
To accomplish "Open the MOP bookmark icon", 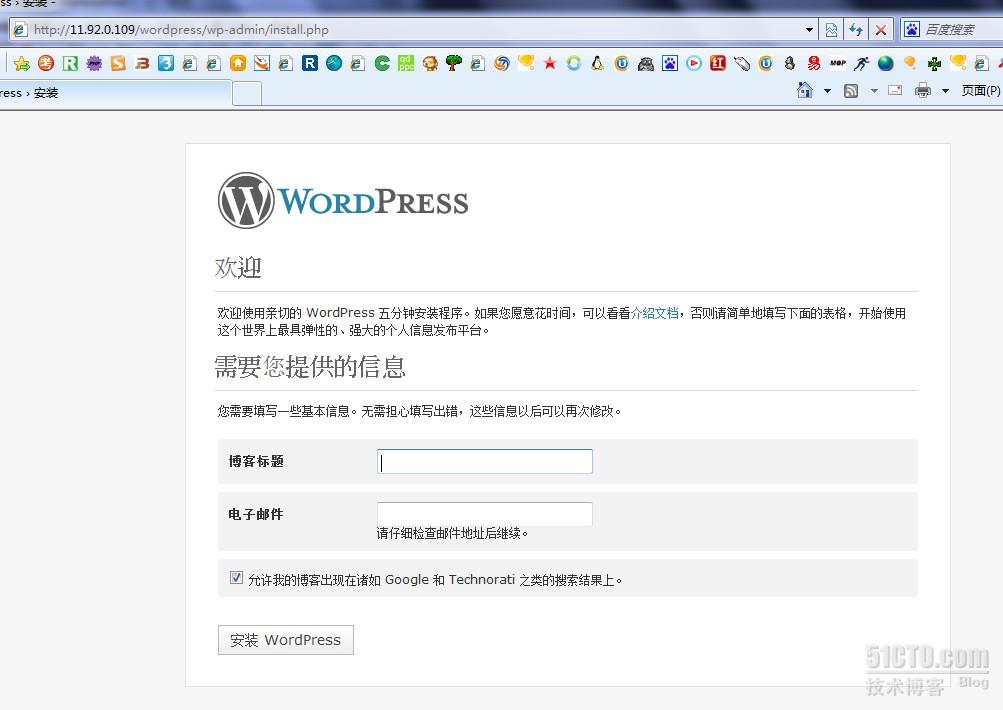I will (x=838, y=63).
